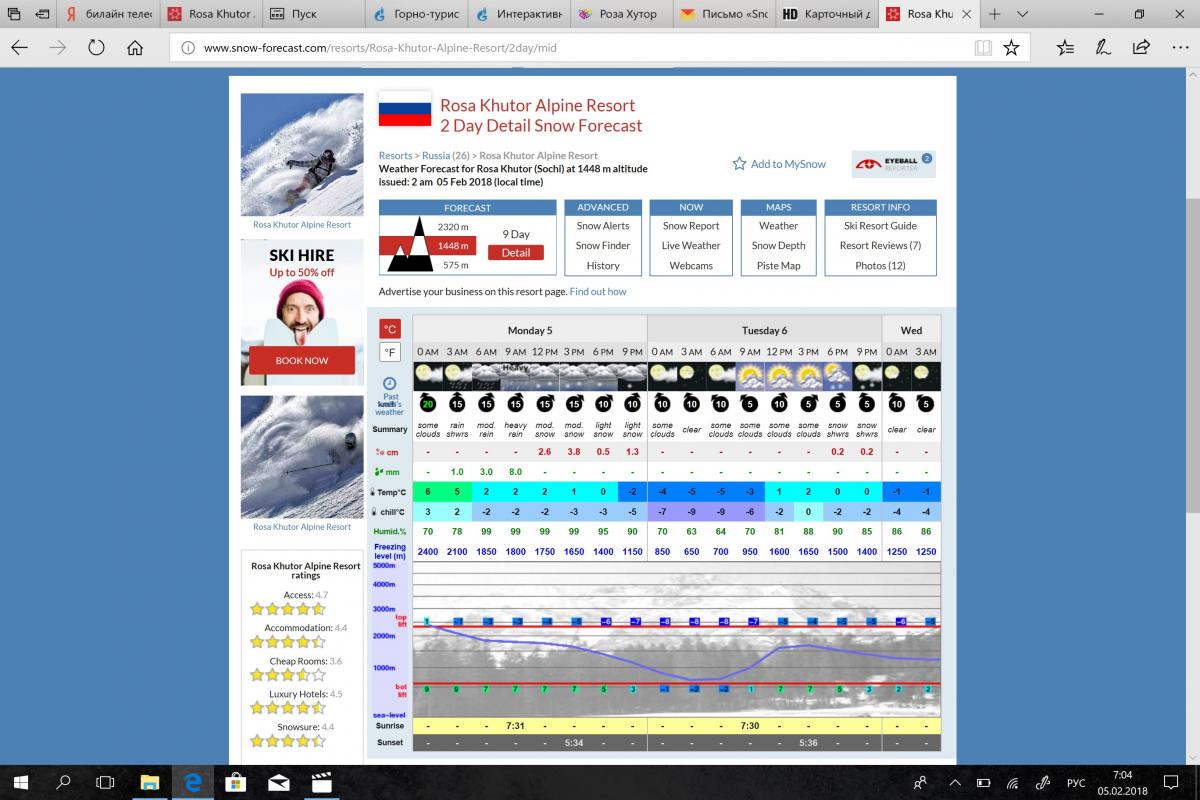Viewport: 1200px width, 800px height.
Task: Open Edge settings and more menu
Action: pyautogui.click(x=1178, y=47)
